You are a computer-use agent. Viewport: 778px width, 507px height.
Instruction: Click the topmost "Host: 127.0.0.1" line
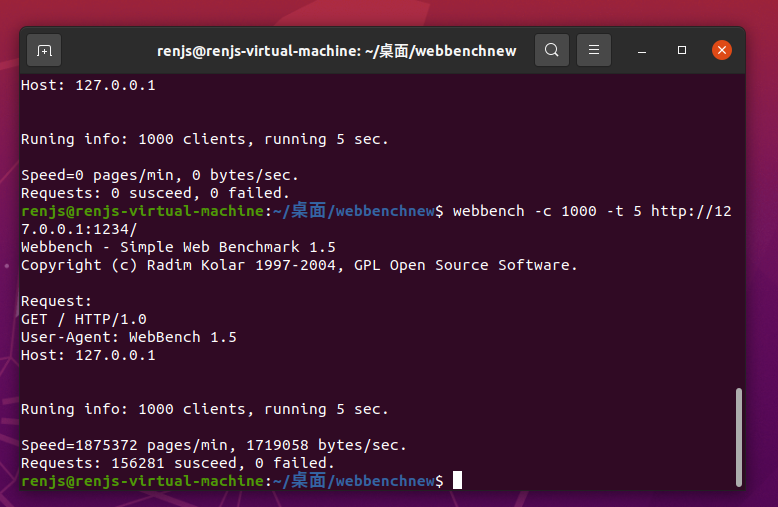[88, 85]
